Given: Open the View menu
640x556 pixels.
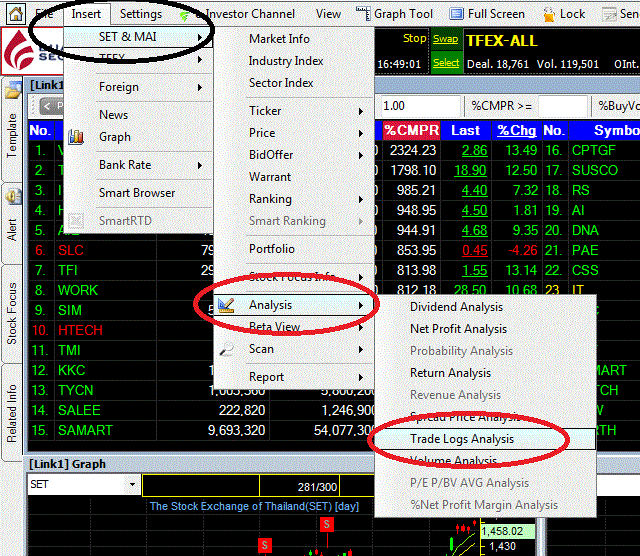Looking at the screenshot, I should pyautogui.click(x=328, y=14).
